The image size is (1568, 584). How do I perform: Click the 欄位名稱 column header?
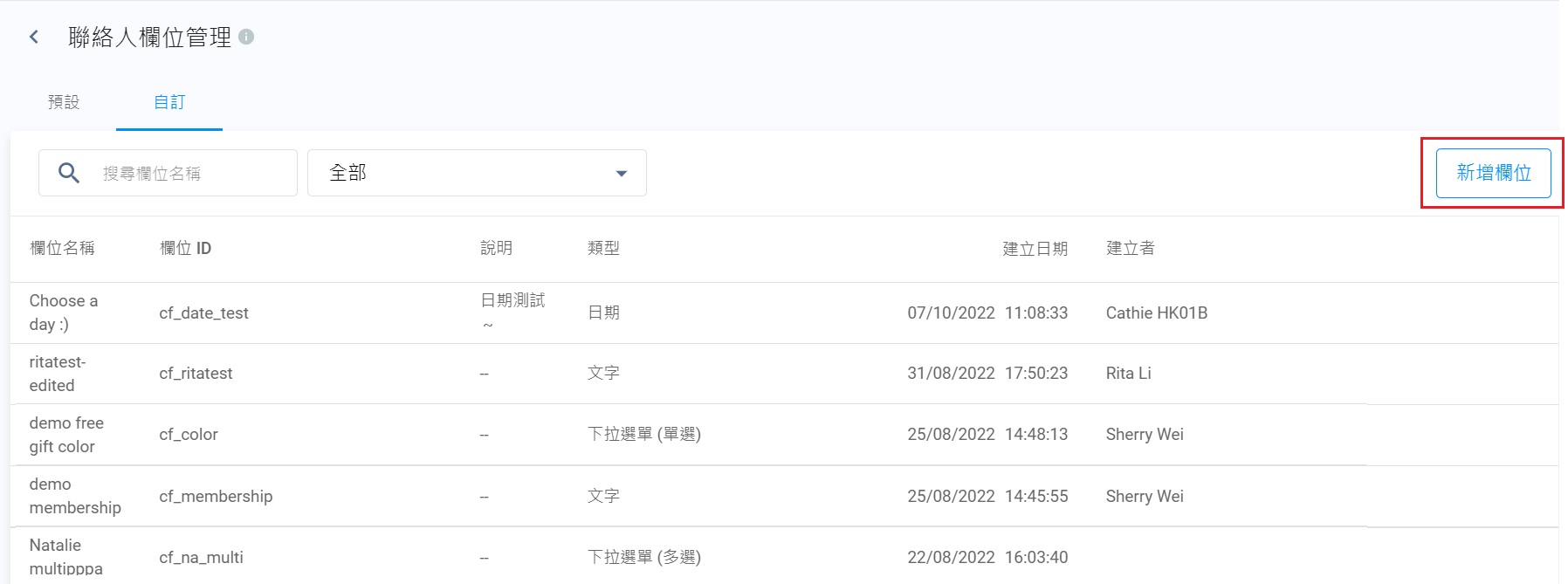coord(62,249)
